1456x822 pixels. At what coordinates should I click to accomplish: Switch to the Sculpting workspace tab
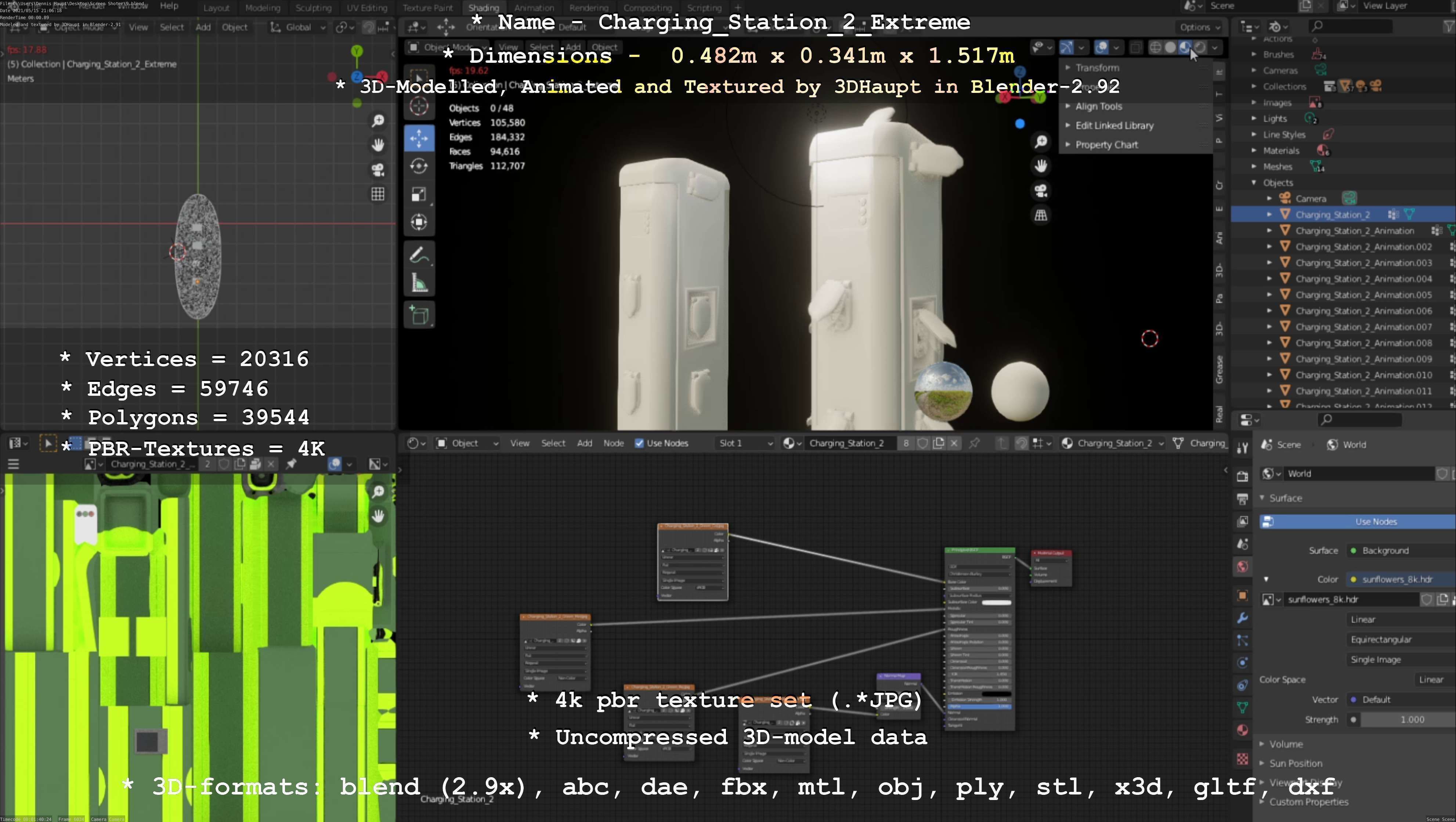coord(313,8)
